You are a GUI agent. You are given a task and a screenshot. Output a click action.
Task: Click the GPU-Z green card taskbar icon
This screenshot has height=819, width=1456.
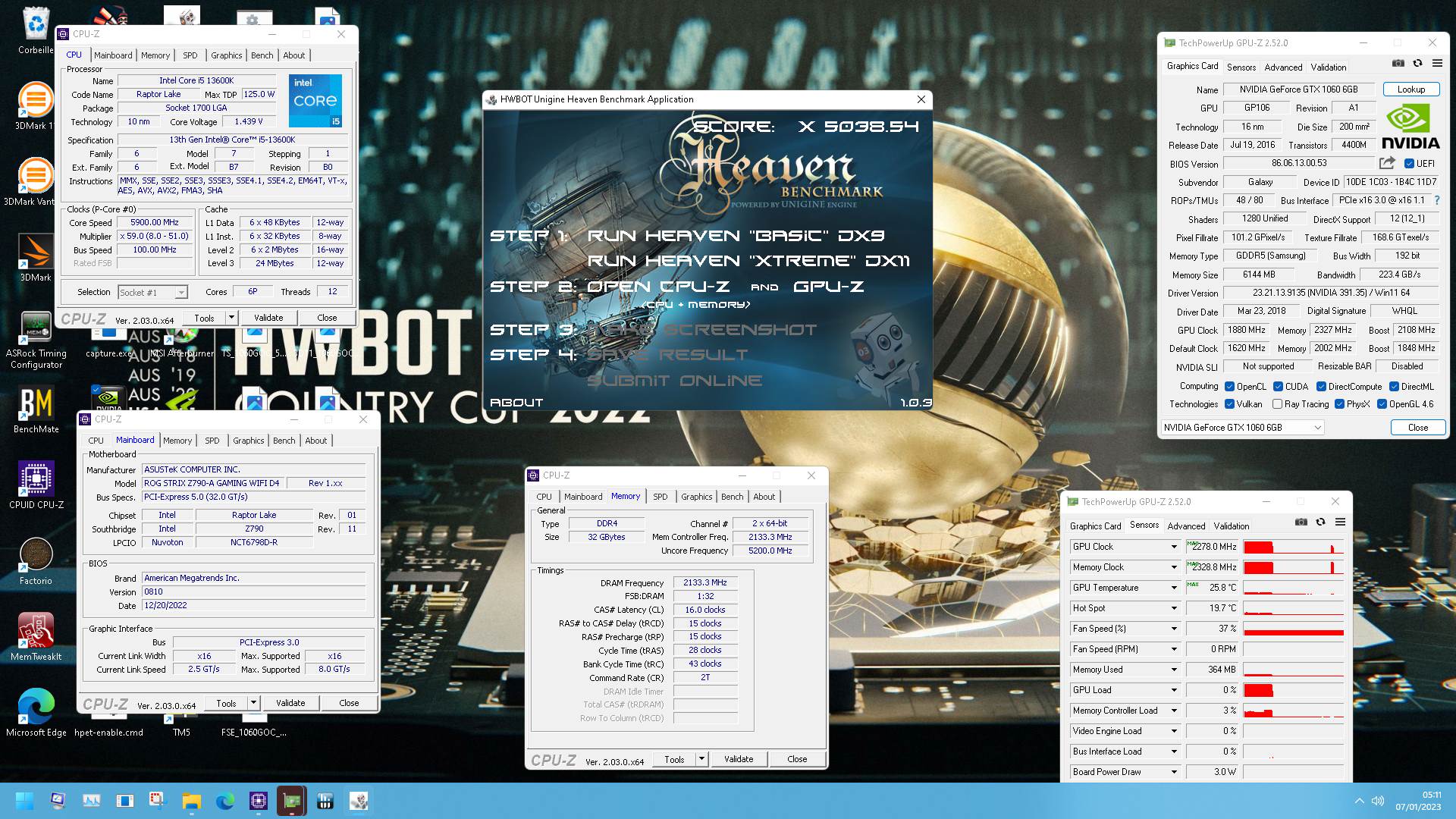click(x=291, y=801)
